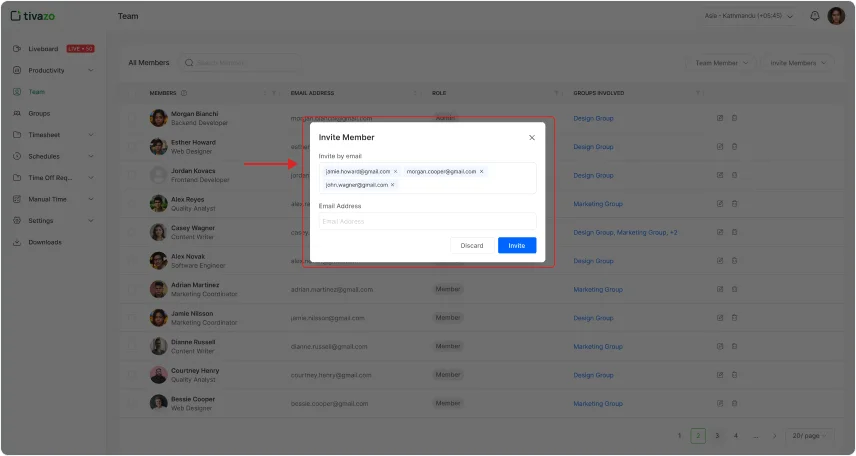Remove jamie.howard@gmail.com email tag

coord(395,172)
